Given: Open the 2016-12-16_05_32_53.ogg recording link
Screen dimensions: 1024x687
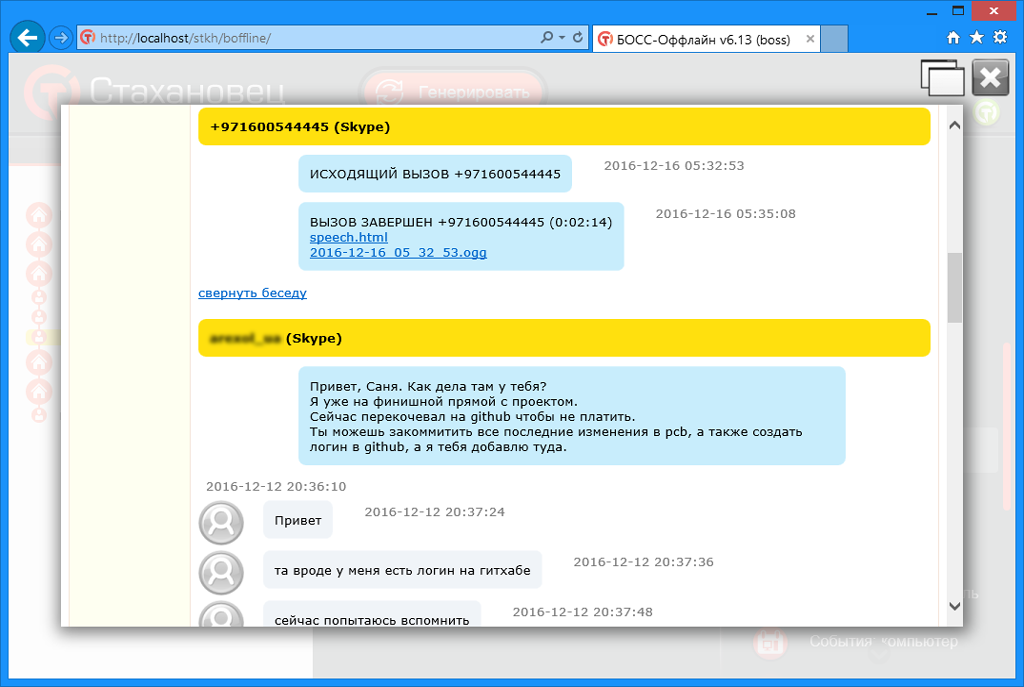Looking at the screenshot, I should pyautogui.click(x=398, y=252).
